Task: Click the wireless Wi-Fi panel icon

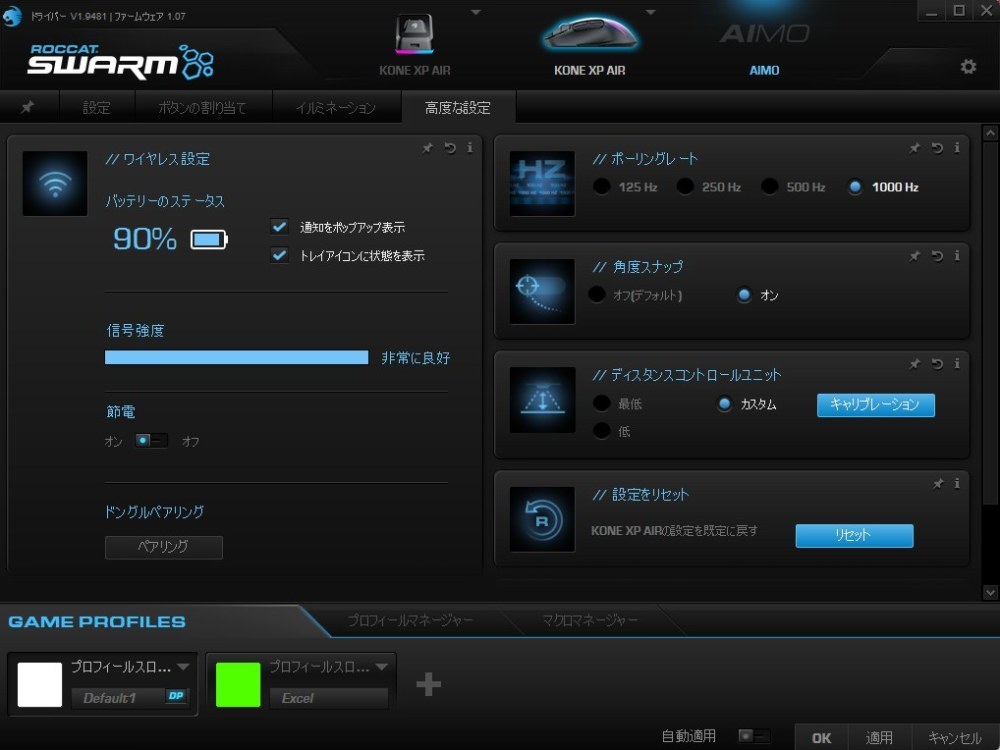Action: coord(55,184)
